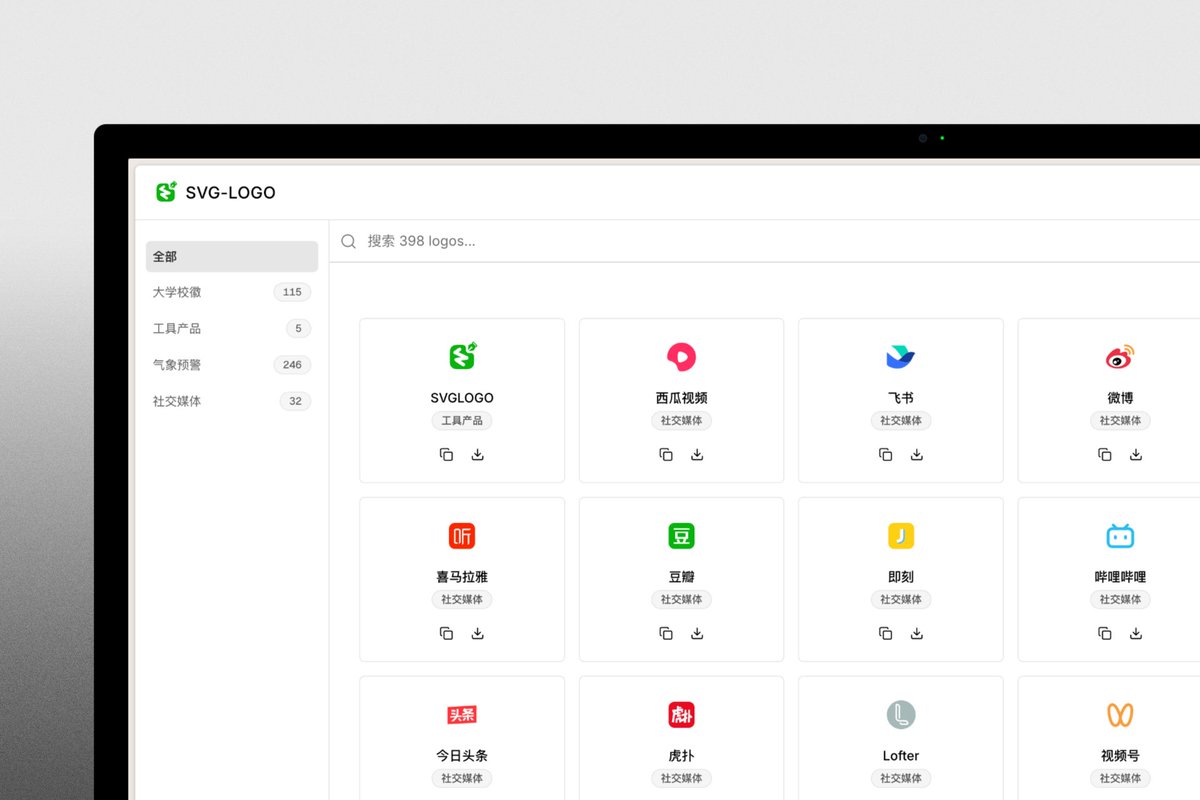Screen dimensions: 1200x800
Task: Download the SVGLOGO card logo
Action: coord(478,455)
